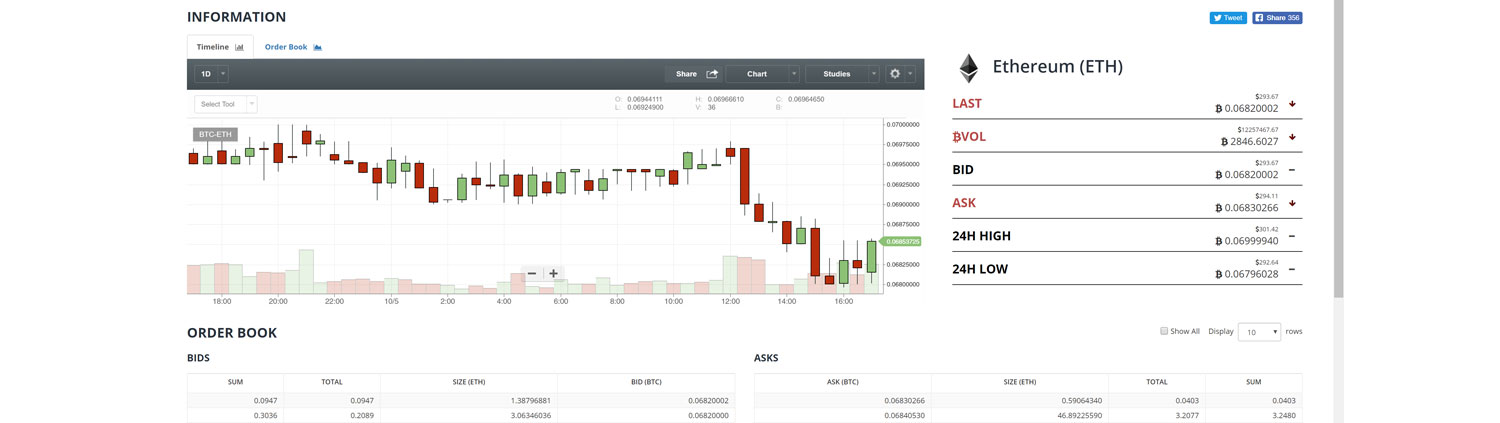Click the ASK (BTC) column header

pyautogui.click(x=843, y=382)
